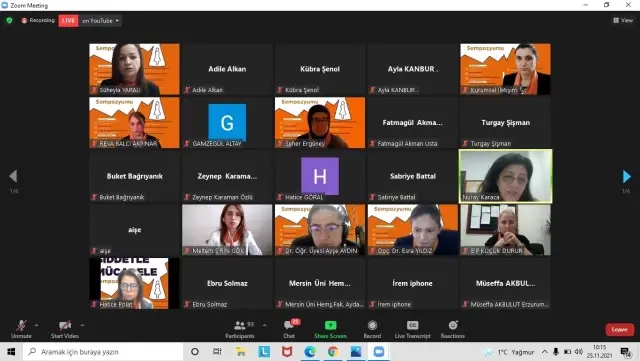Open the View layout menu
640x361 pixels.
click(x=623, y=20)
